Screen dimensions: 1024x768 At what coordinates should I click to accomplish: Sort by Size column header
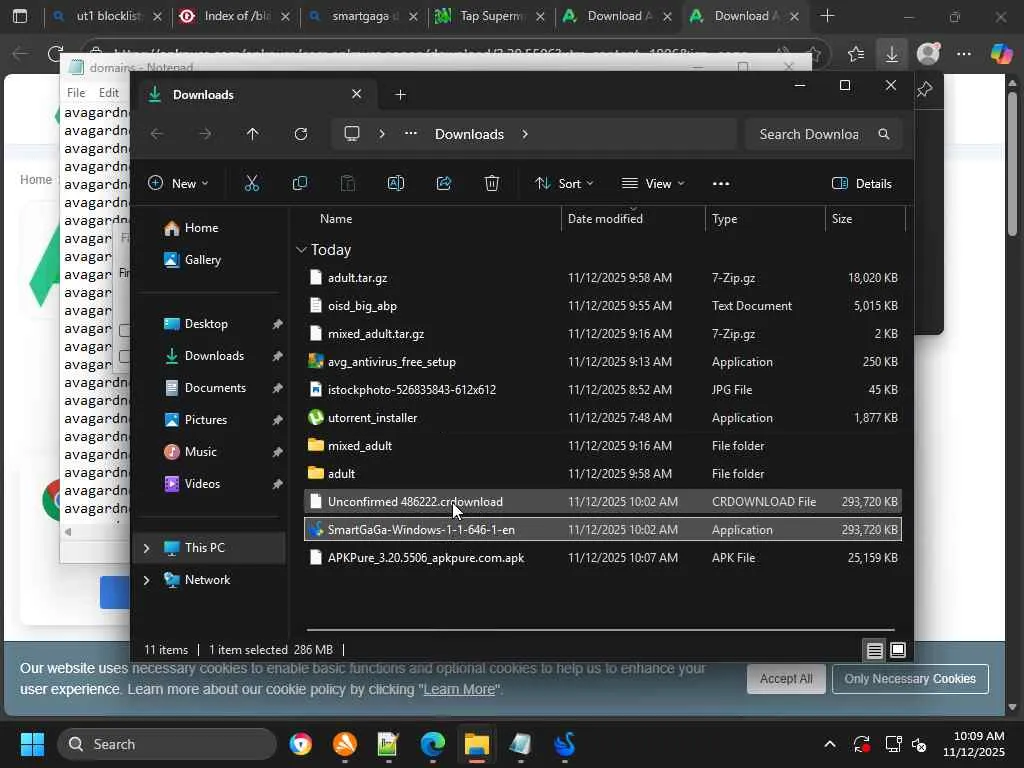(842, 219)
